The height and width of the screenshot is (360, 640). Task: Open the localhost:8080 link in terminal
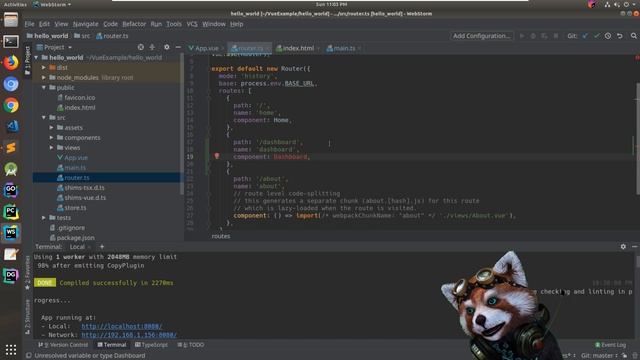122,326
